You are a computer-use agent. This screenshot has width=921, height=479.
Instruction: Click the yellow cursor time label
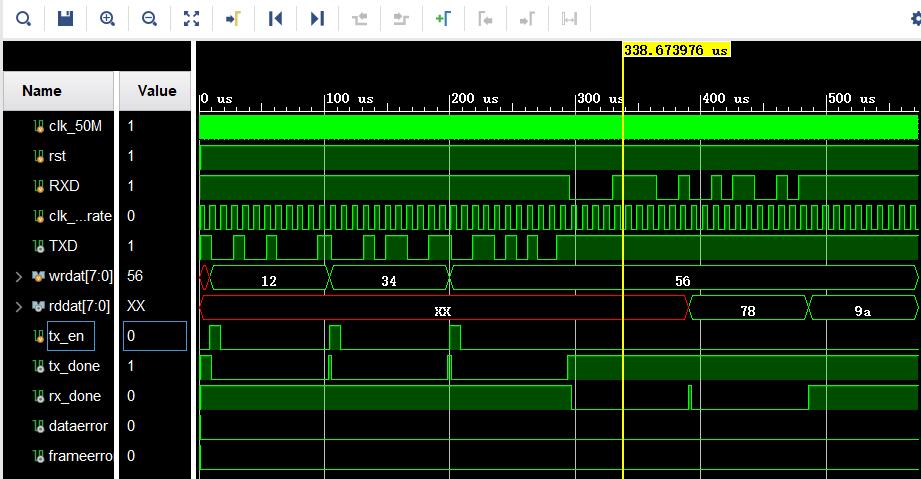click(x=676, y=50)
